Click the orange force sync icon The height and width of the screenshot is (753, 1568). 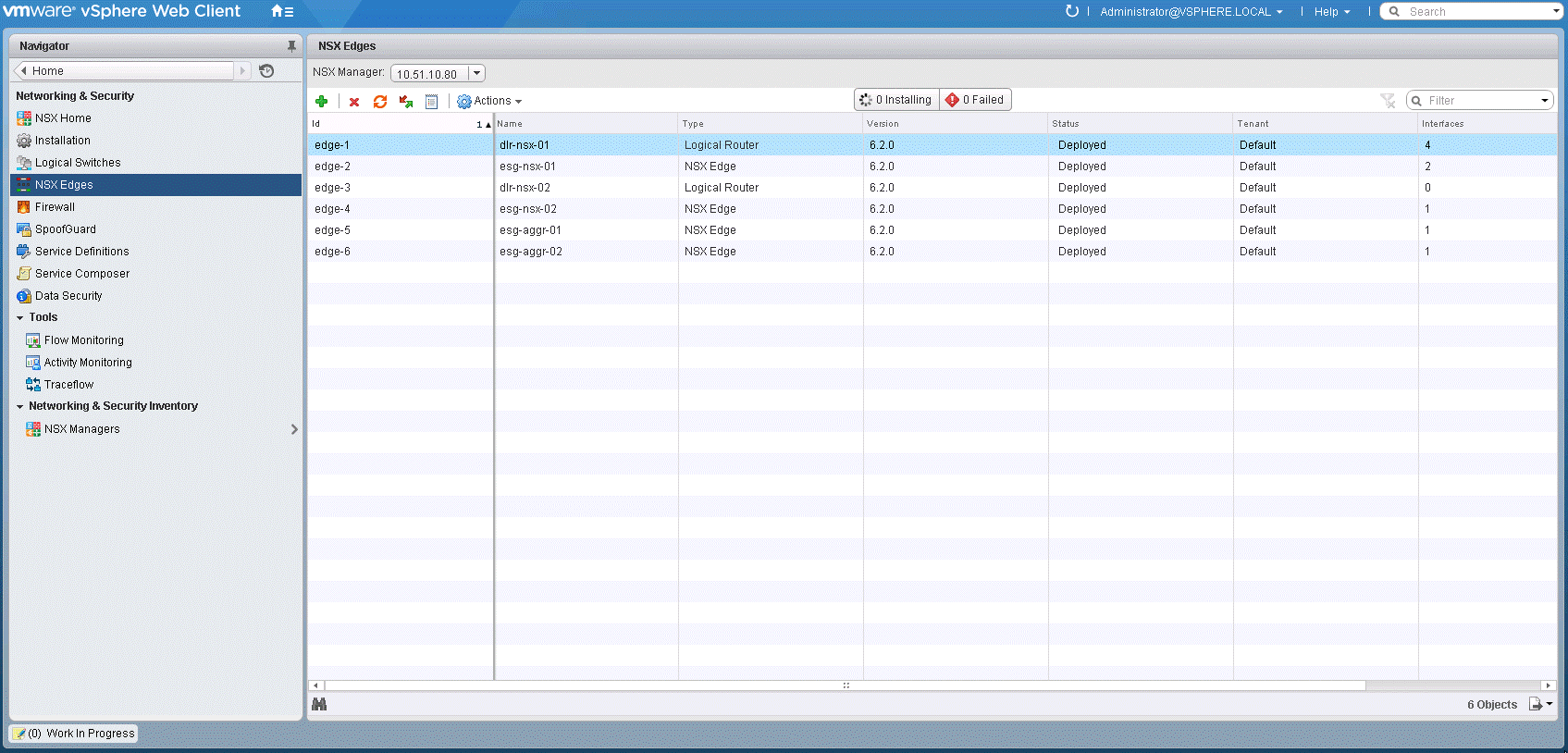click(x=380, y=102)
